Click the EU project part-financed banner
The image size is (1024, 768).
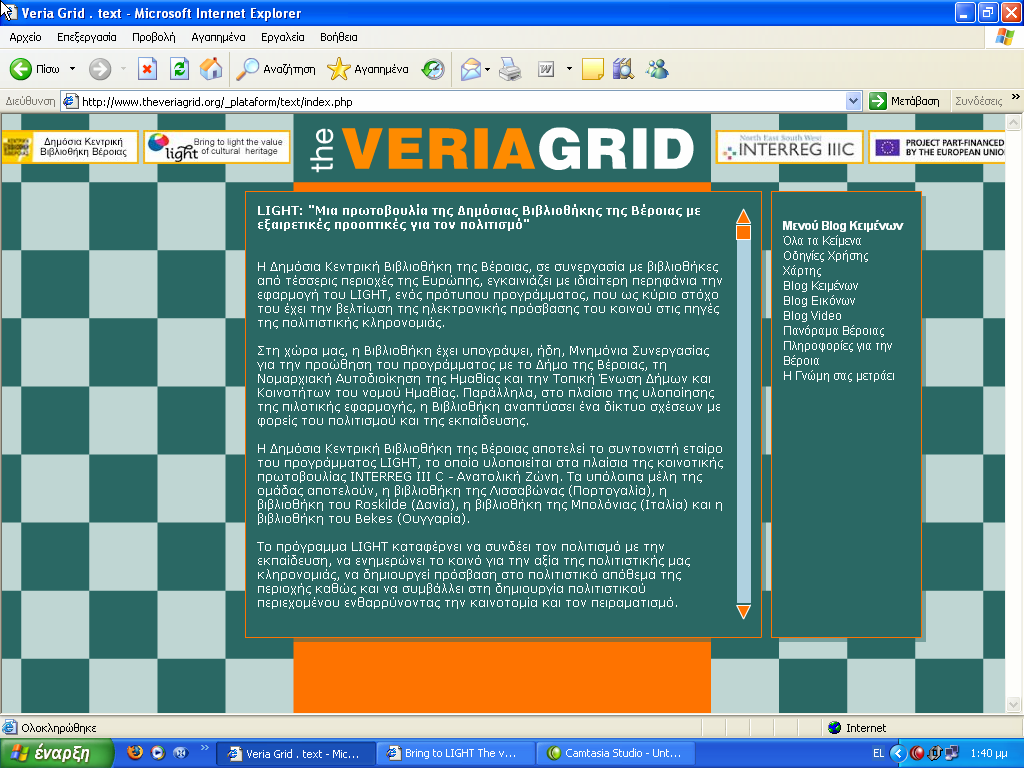(936, 147)
